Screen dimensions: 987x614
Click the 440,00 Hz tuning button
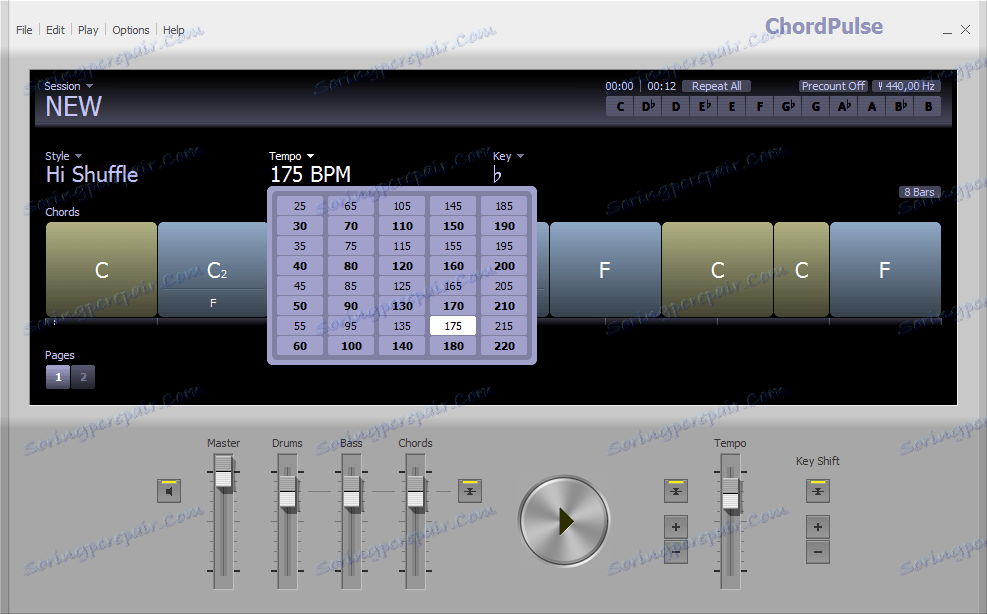coord(906,86)
